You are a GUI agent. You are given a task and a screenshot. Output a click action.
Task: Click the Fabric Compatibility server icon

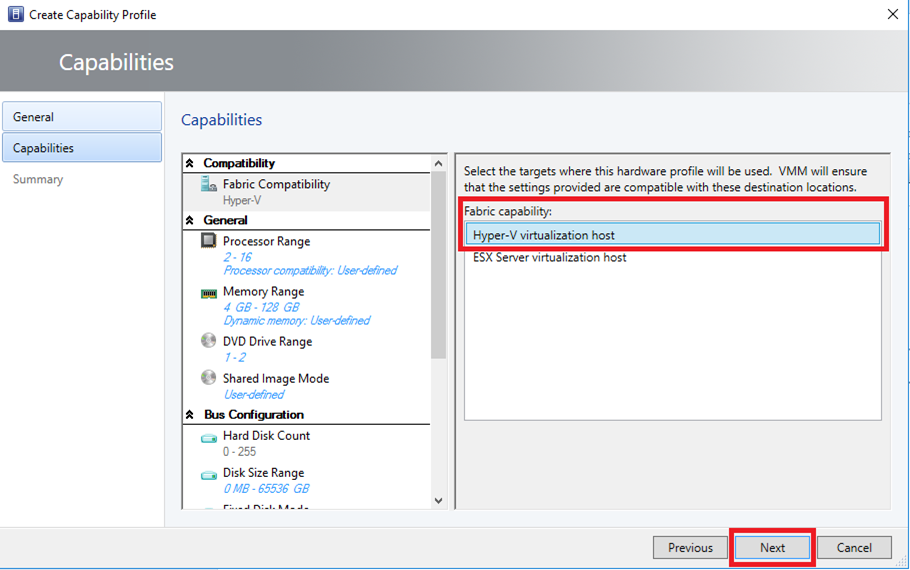point(208,185)
